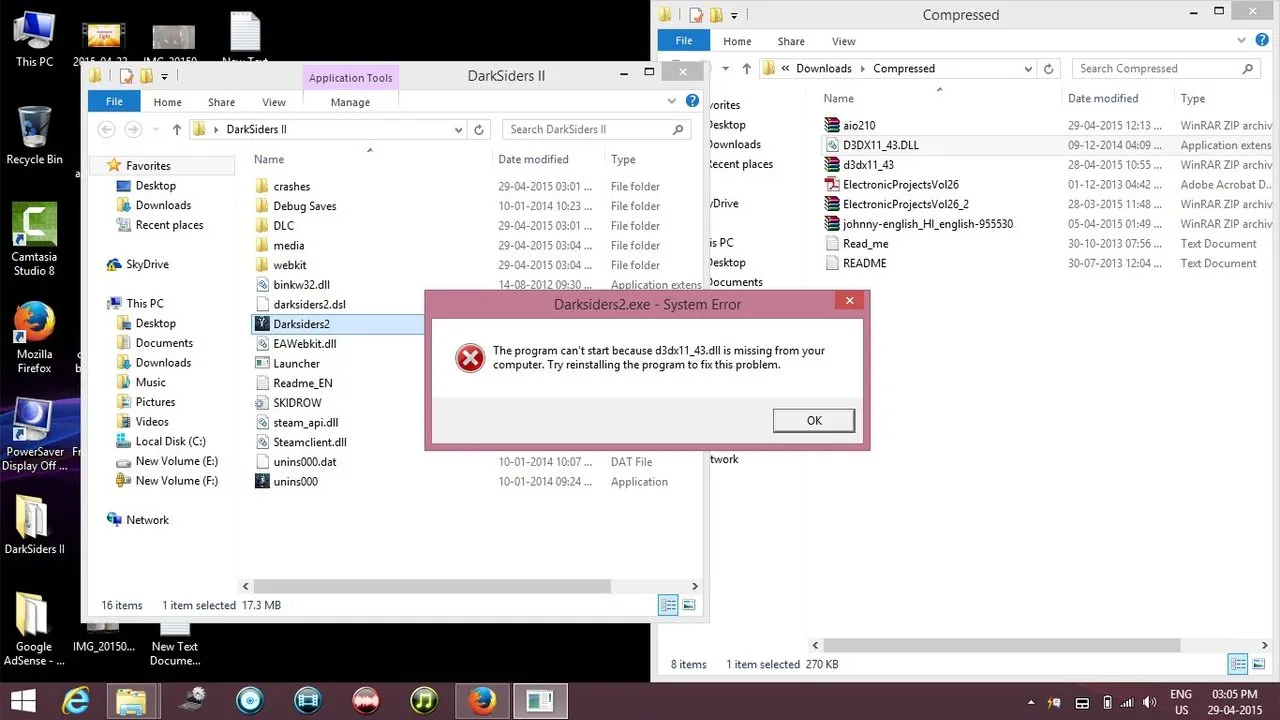The image size is (1280, 720).
Task: Click scroll-left arrow in Compressed window scrollbar
Action: tap(817, 645)
